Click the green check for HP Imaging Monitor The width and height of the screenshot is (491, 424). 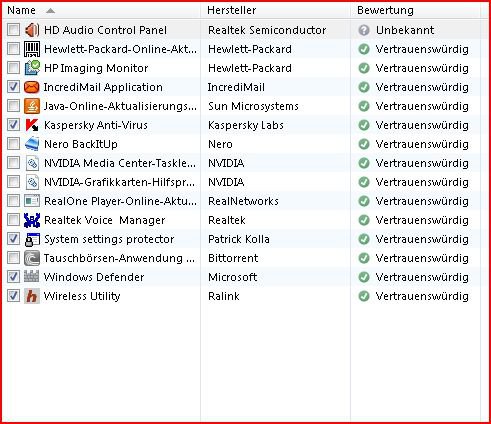pyautogui.click(x=364, y=68)
